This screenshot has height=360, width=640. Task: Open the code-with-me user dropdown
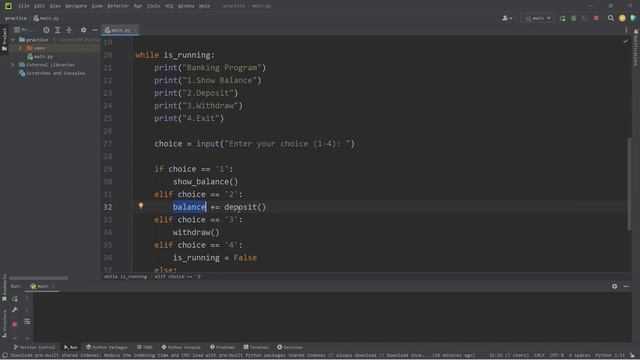tap(507, 18)
